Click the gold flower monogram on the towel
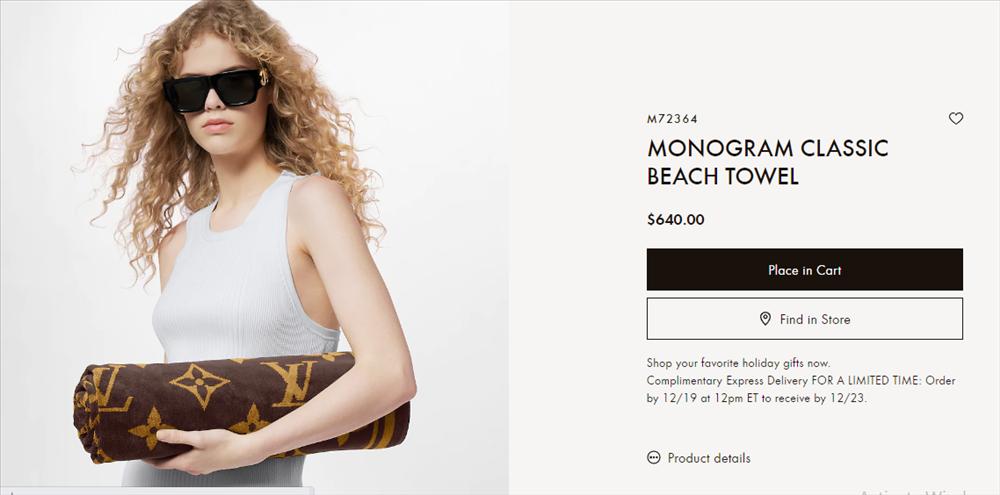This screenshot has height=495, width=1000. click(x=200, y=385)
